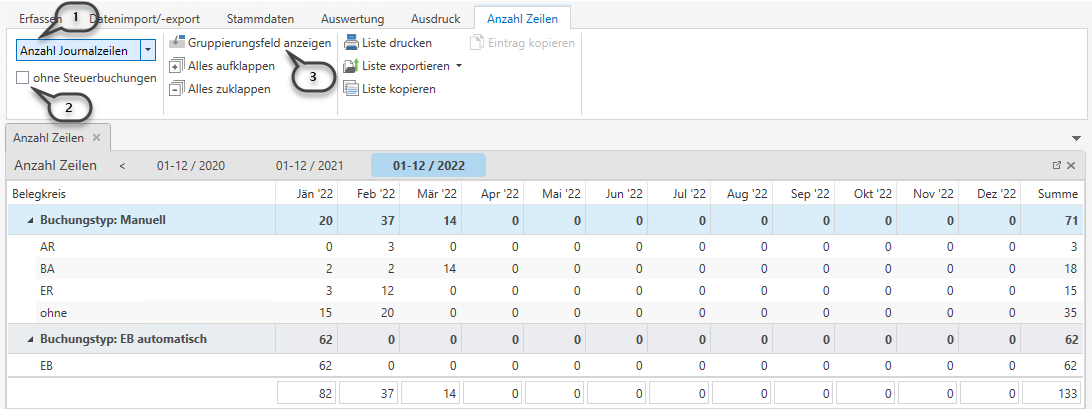Click the Liste kopieren icon

(x=351, y=89)
